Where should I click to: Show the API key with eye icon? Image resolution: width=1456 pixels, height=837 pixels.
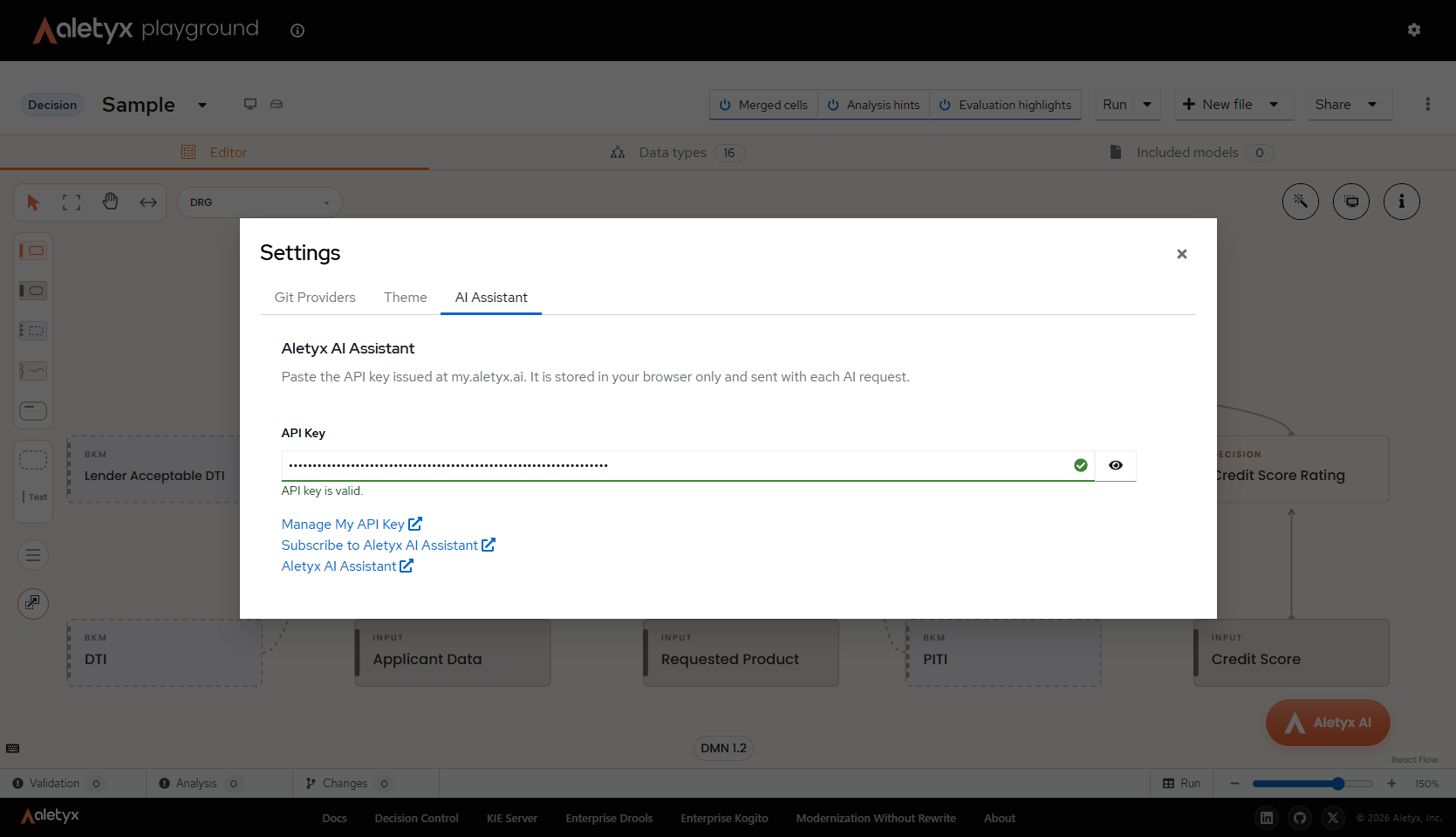tap(1116, 465)
